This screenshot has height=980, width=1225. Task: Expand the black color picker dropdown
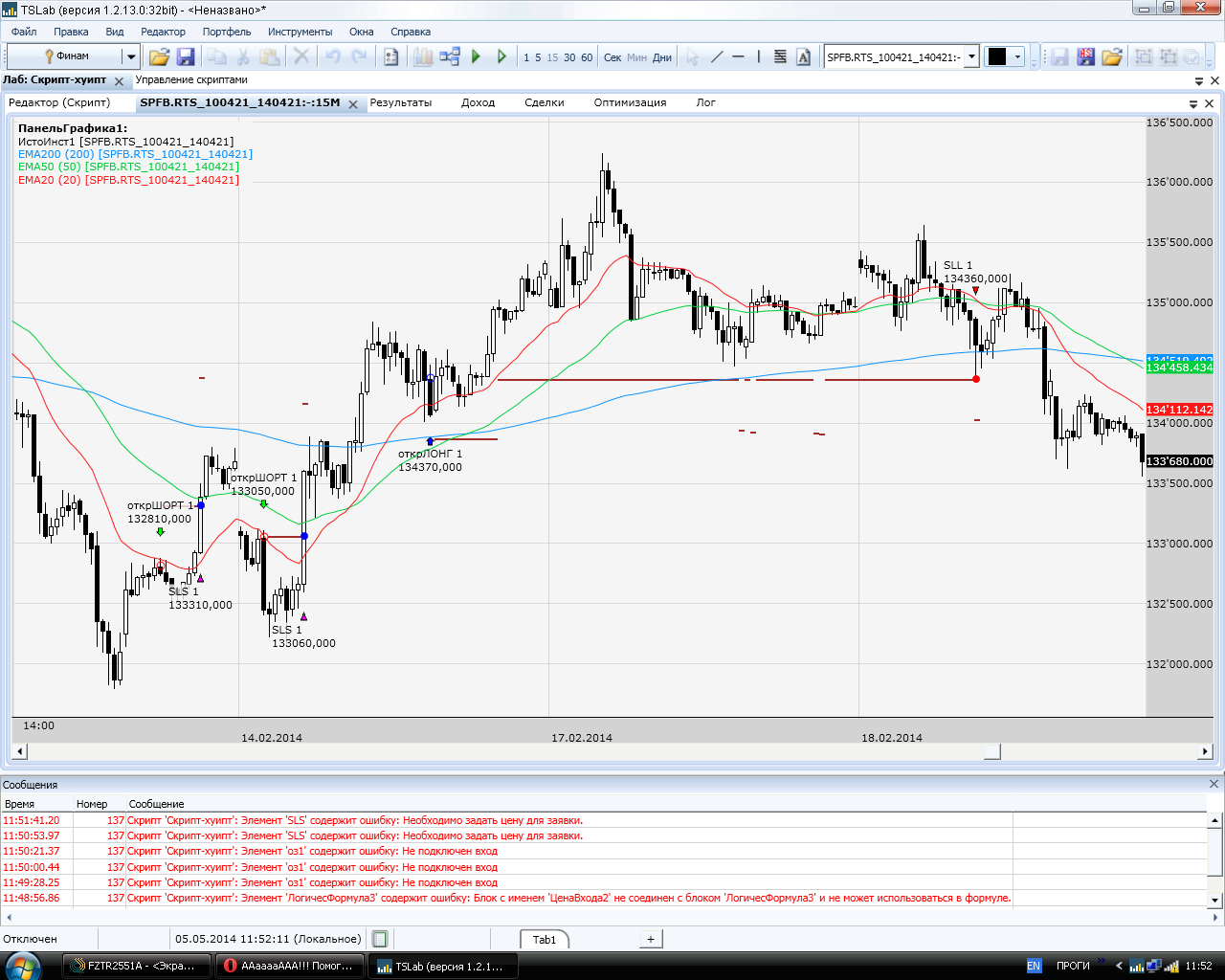coord(1017,57)
